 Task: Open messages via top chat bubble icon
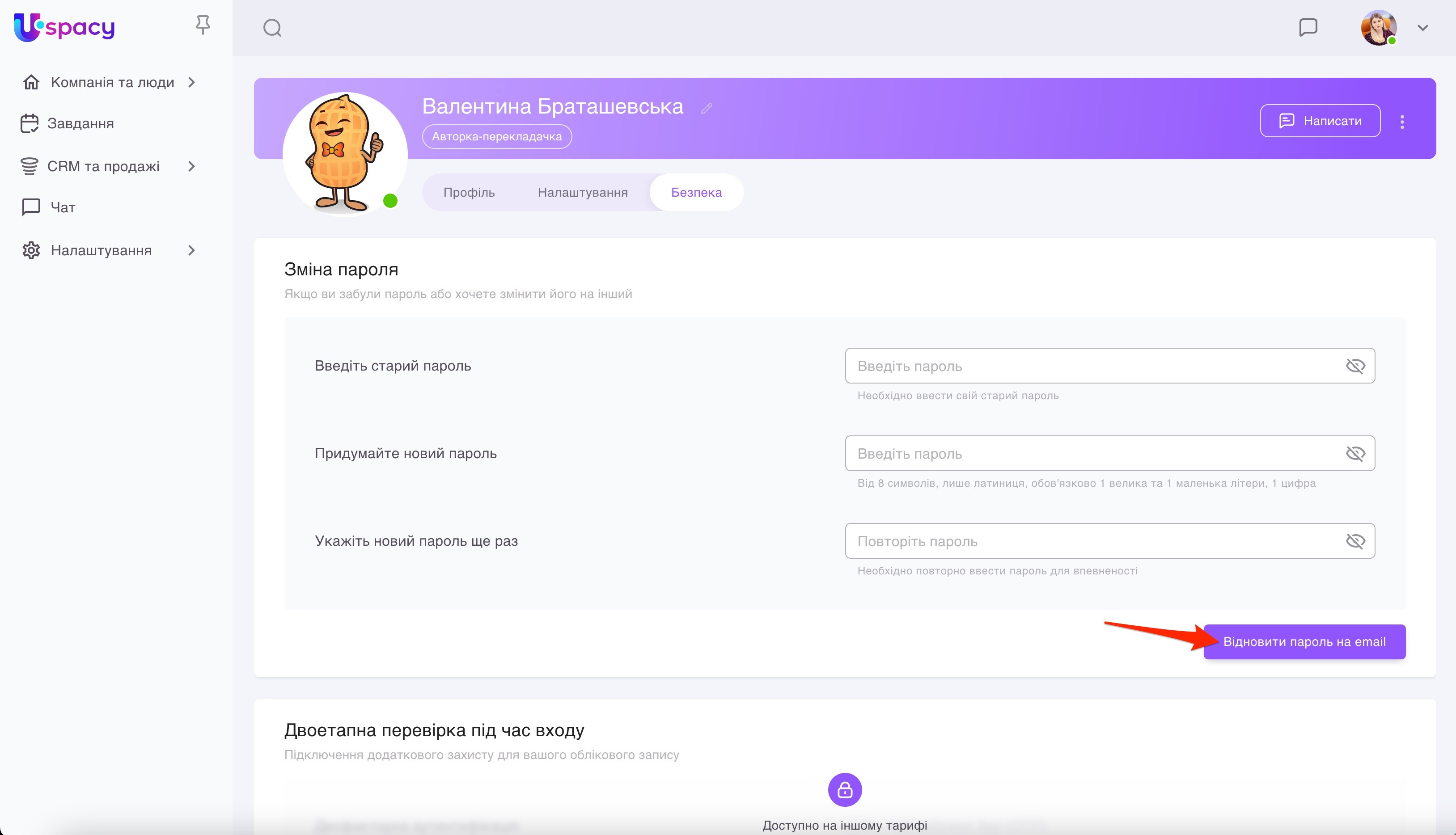tap(1308, 27)
